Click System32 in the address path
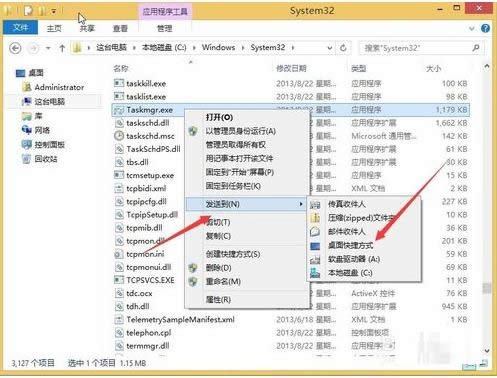This screenshot has width=497, height=378. (x=268, y=48)
